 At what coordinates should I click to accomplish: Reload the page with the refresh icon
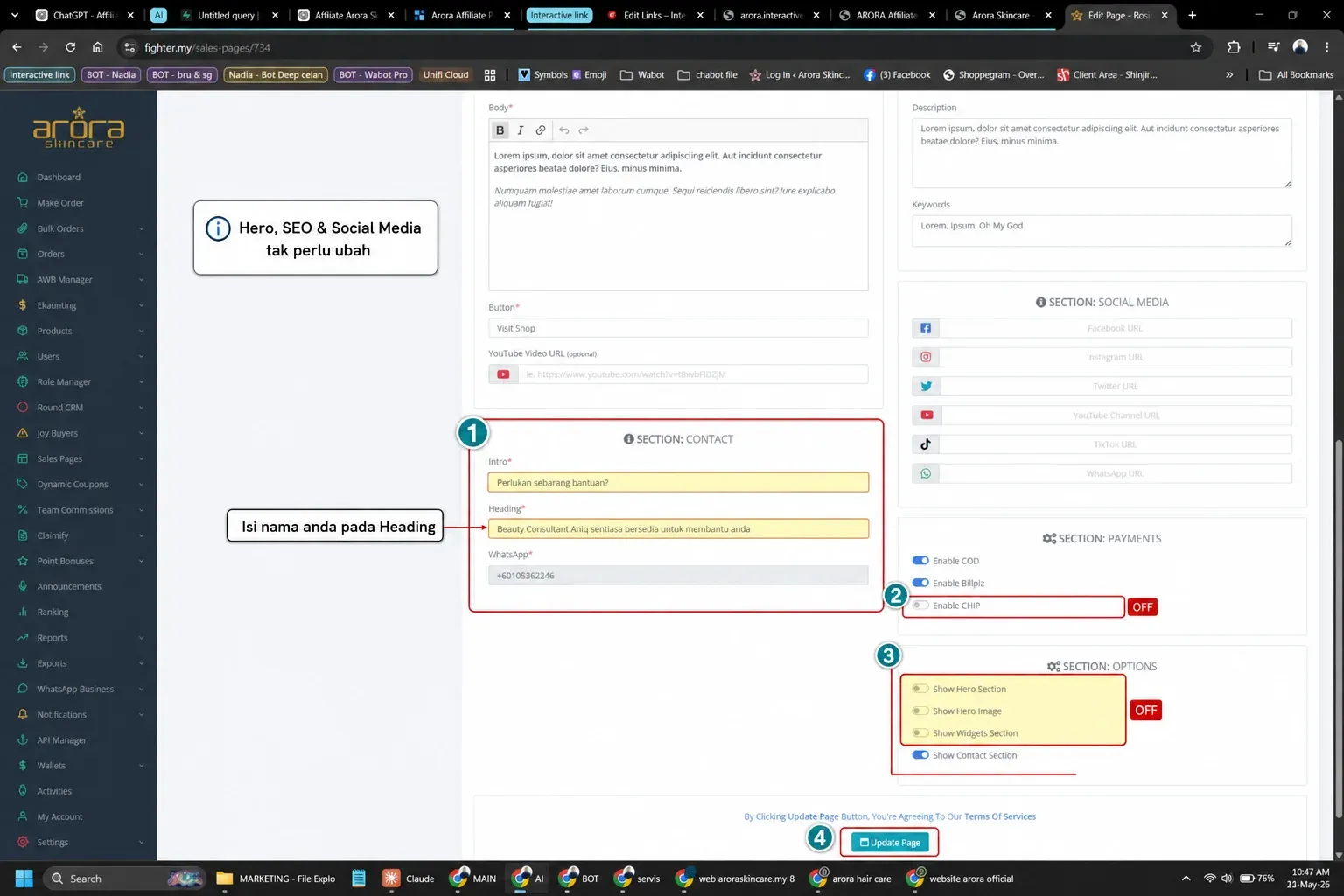[71, 47]
